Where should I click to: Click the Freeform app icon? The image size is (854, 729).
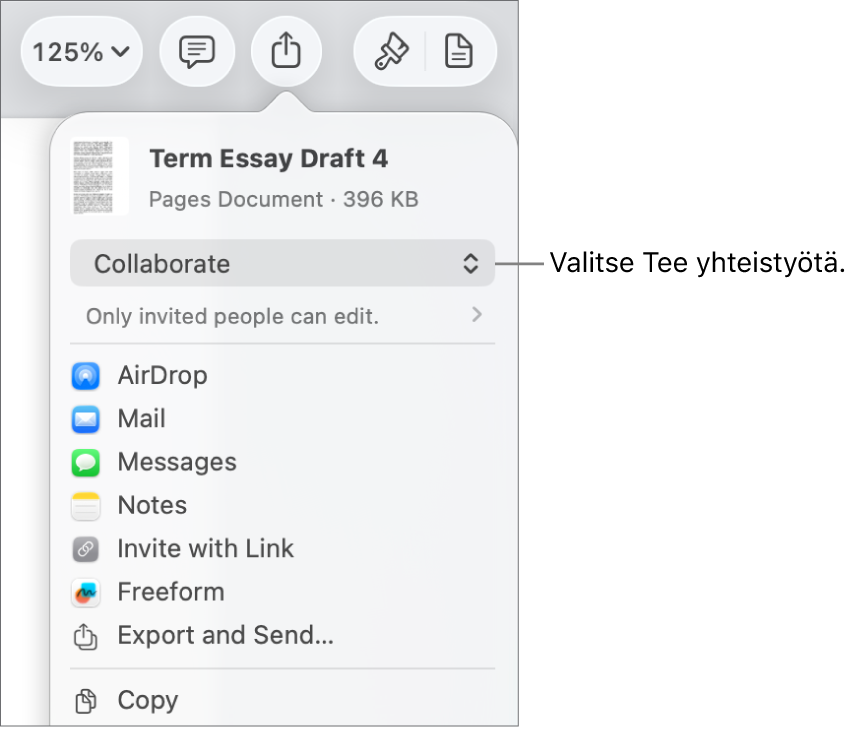tap(86, 593)
